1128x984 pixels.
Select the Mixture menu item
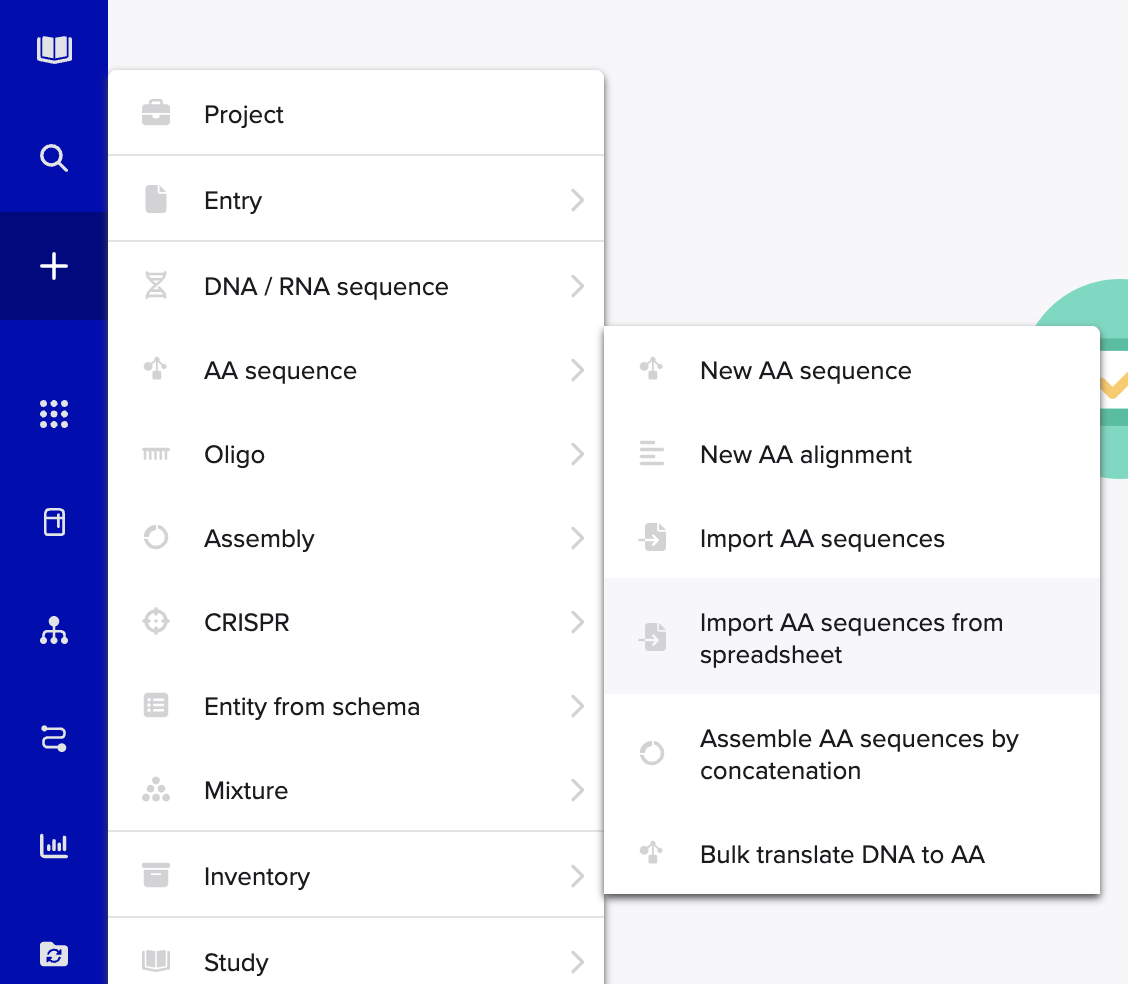click(x=246, y=790)
